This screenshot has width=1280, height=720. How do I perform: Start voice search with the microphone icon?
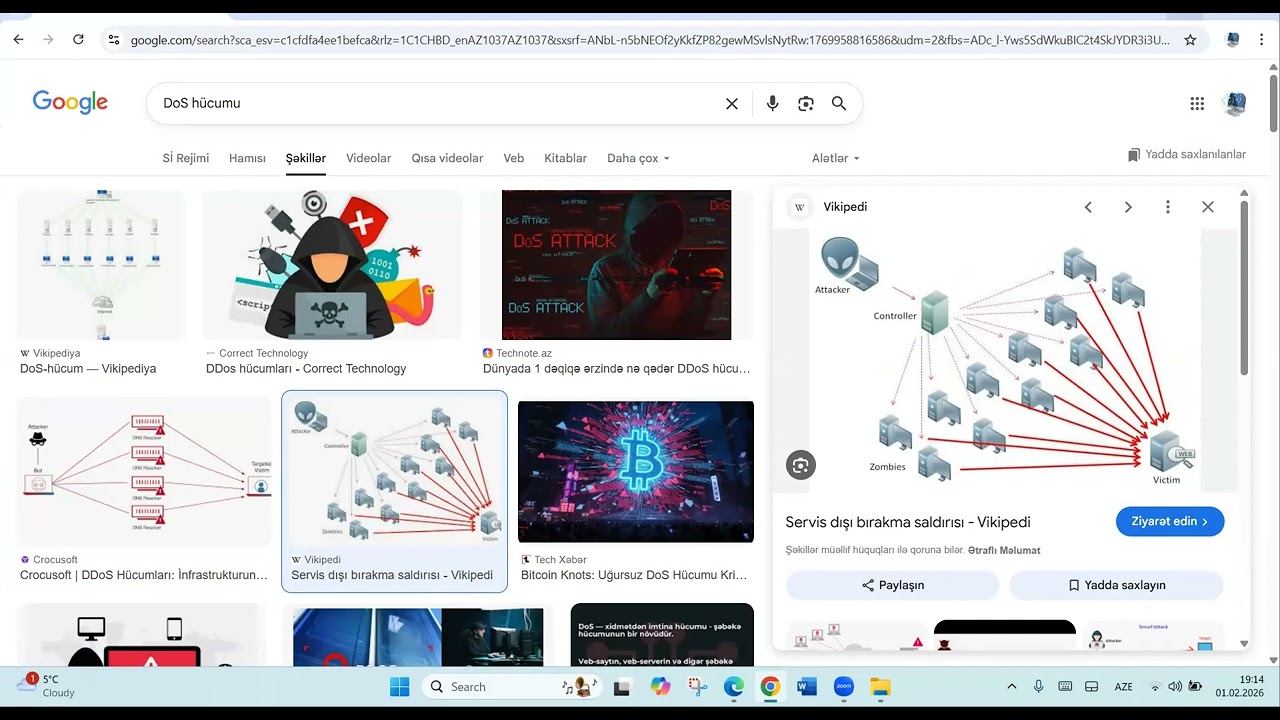tap(772, 103)
